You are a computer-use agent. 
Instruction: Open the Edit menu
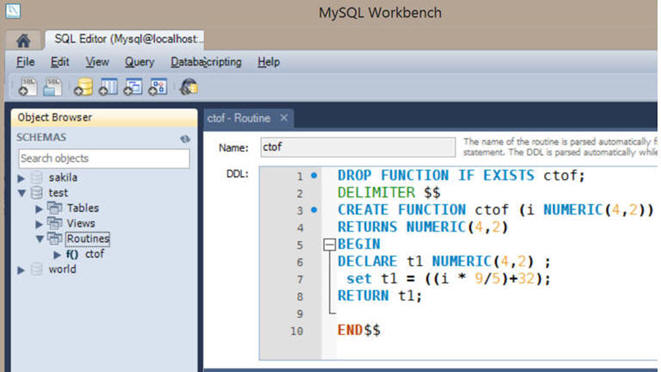(x=60, y=62)
